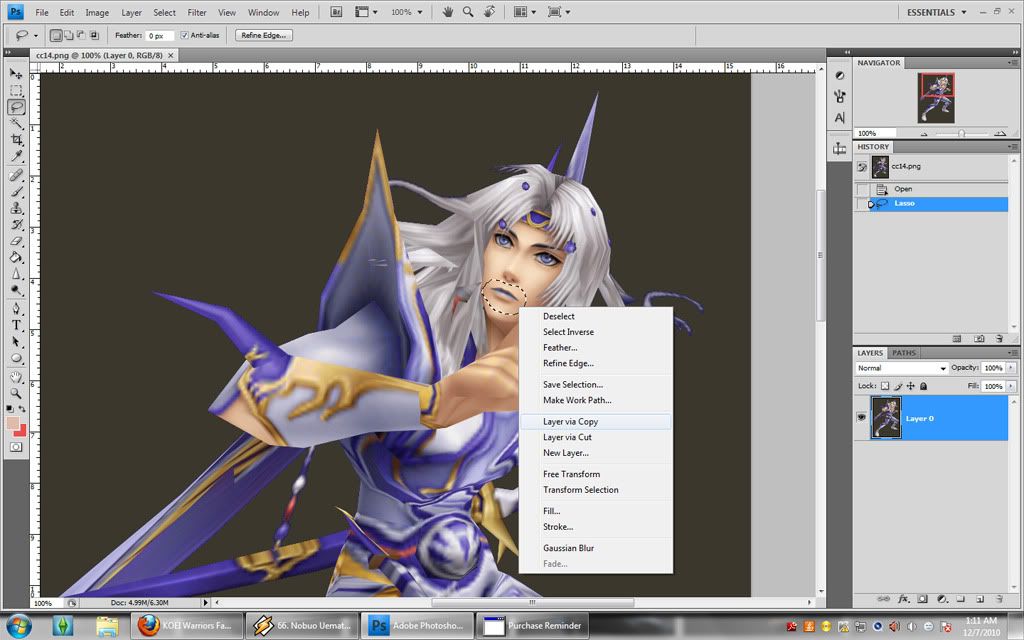
Task: Hide Layer 0 with eye icon
Action: tap(862, 418)
